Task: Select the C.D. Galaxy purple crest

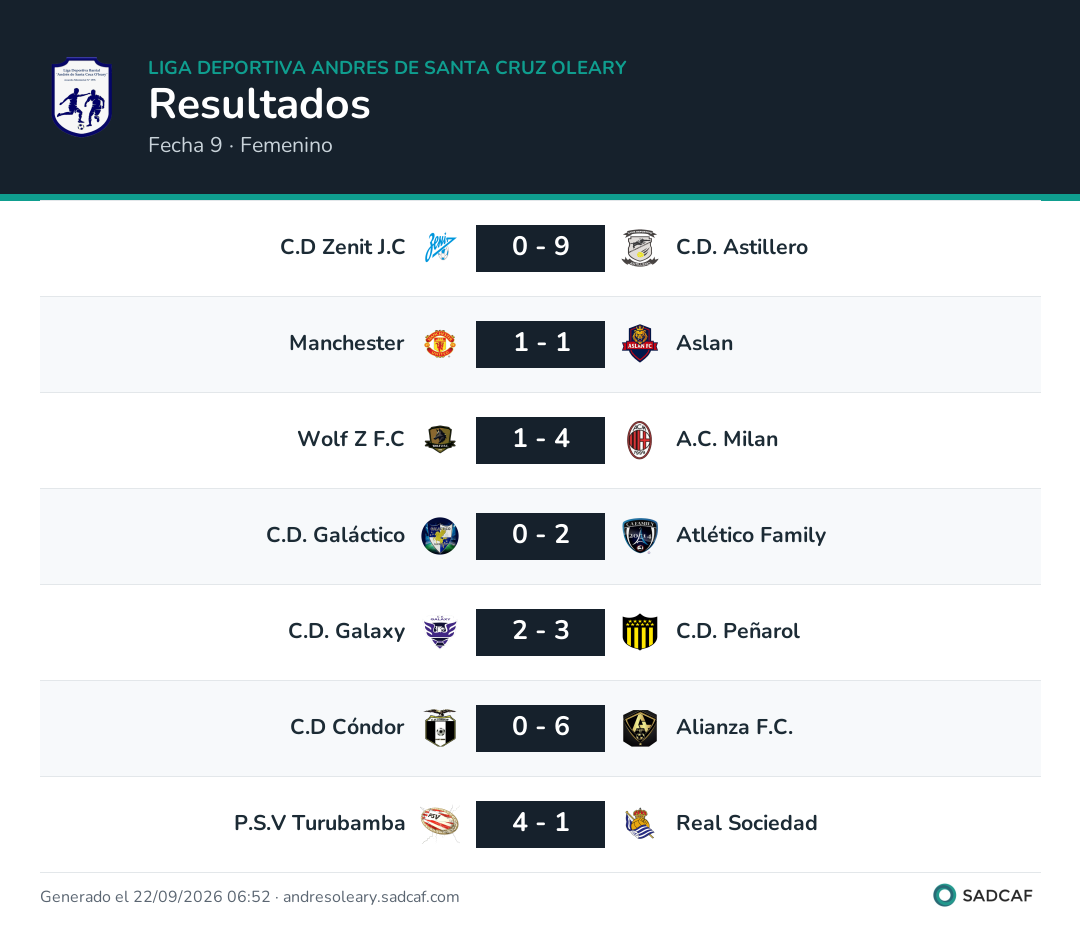Action: (440, 632)
